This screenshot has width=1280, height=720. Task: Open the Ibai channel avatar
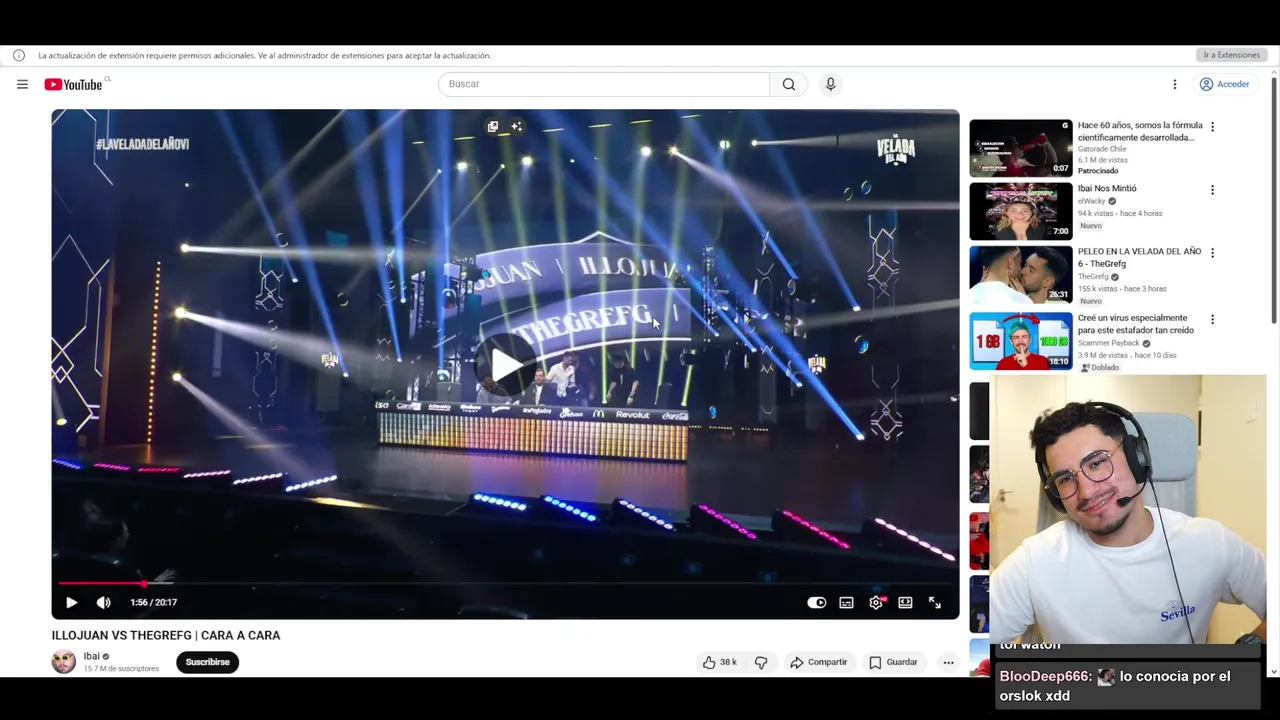(x=64, y=662)
